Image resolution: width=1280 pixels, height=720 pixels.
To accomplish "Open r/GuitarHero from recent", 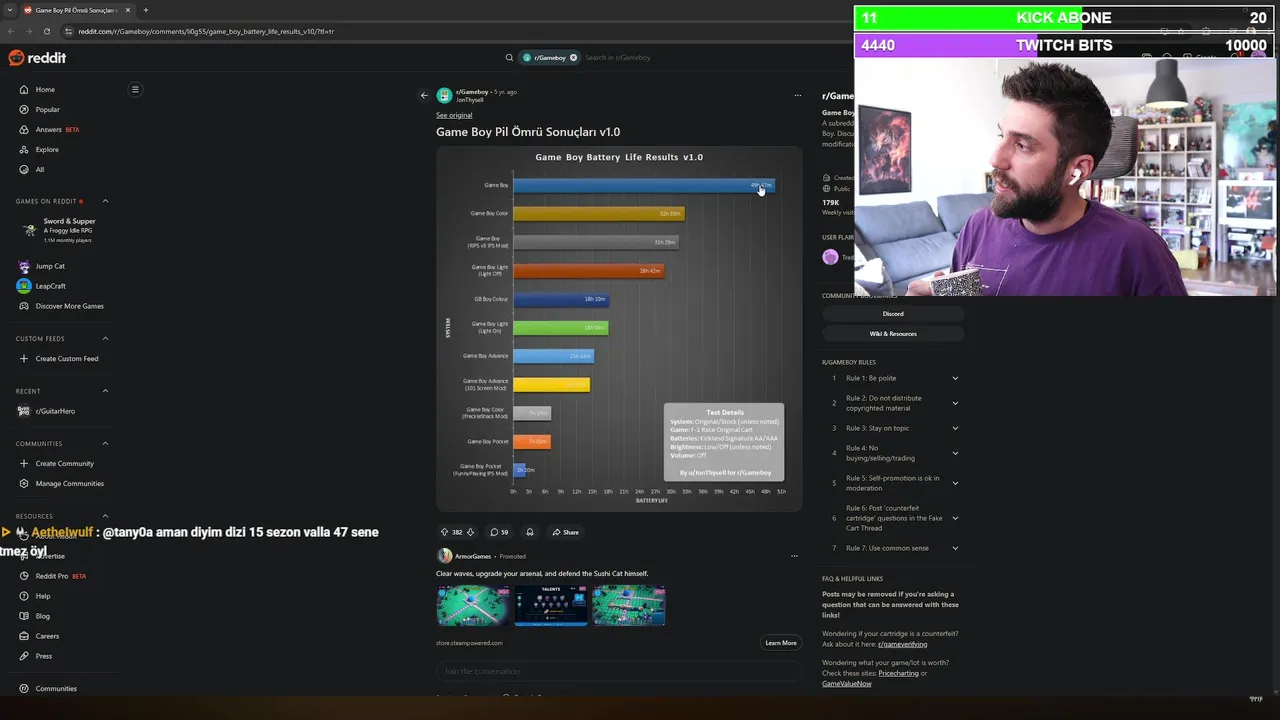I will [x=55, y=411].
